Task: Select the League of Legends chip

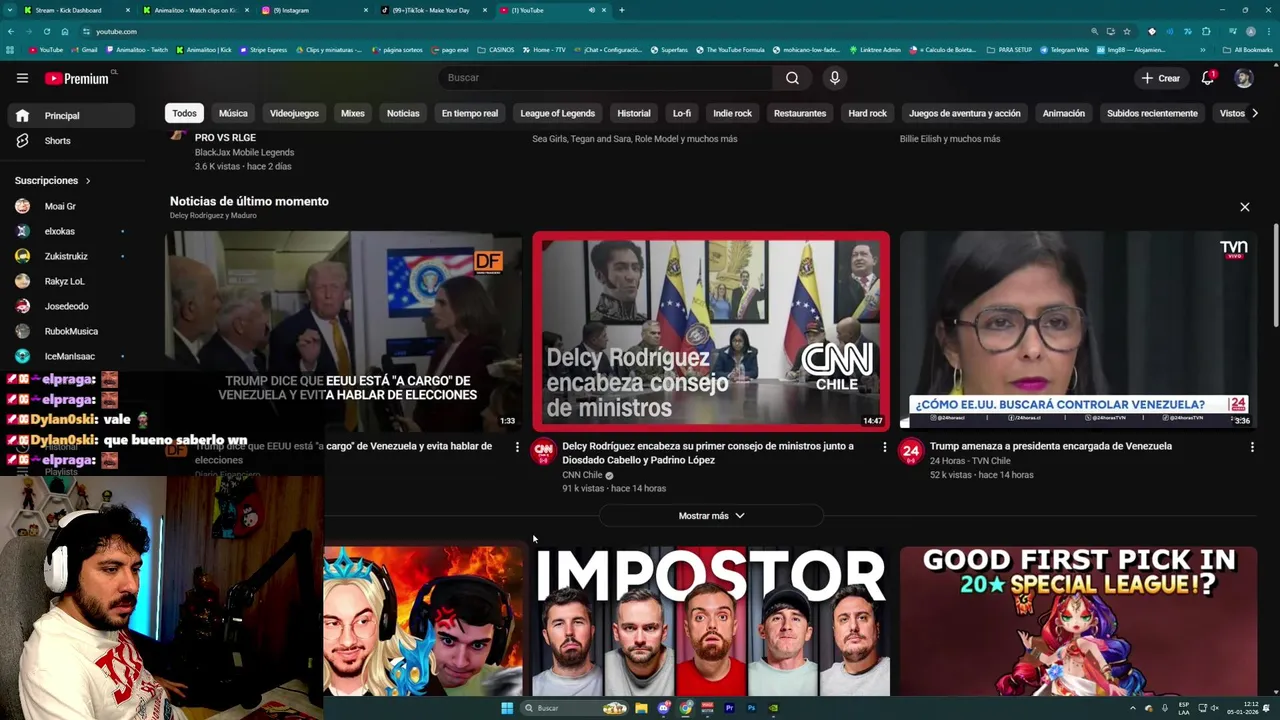Action: [x=557, y=113]
